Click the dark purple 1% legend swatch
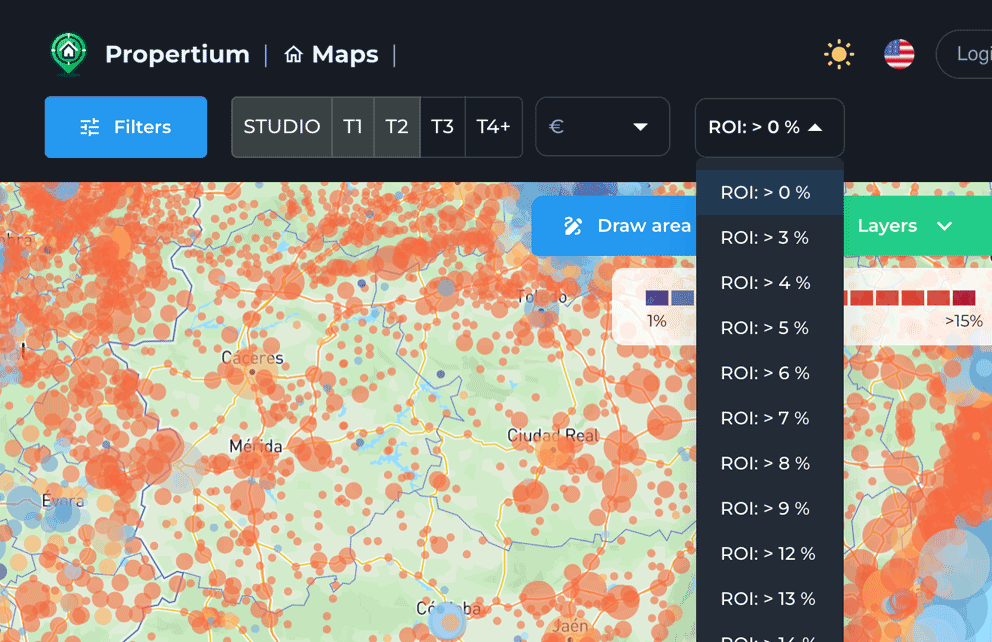 (657, 298)
